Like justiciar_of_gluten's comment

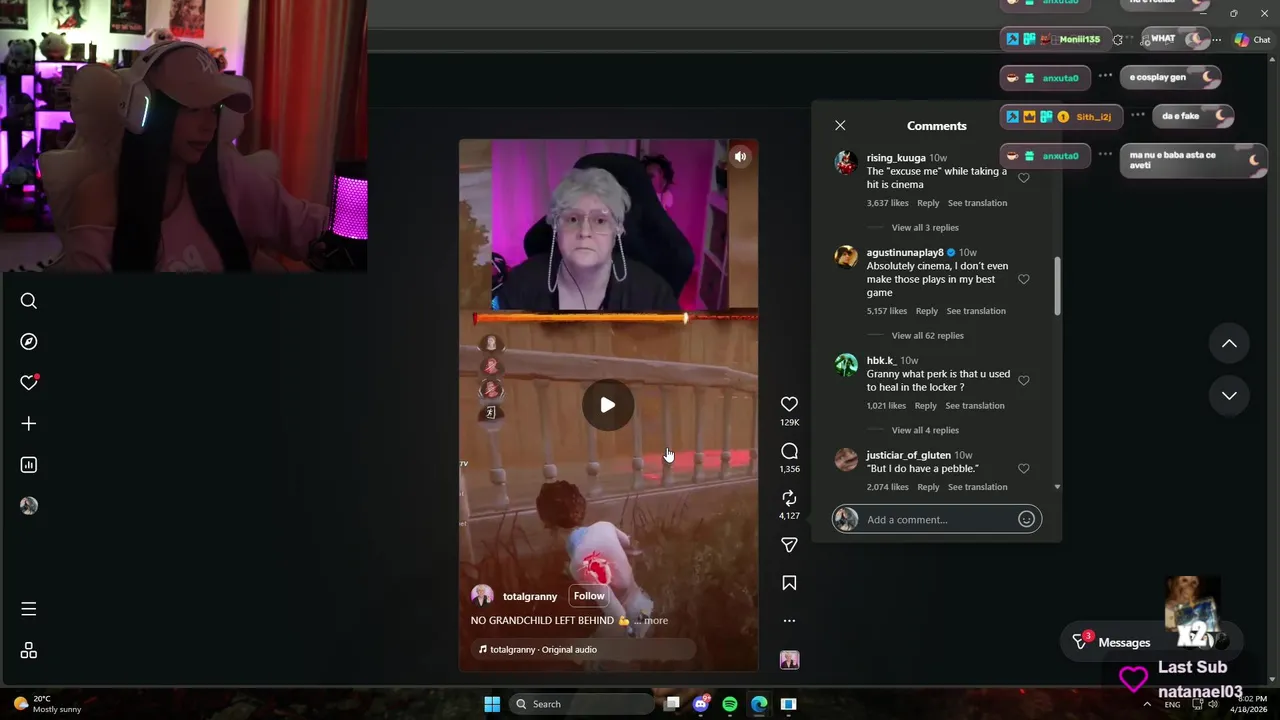click(1023, 469)
